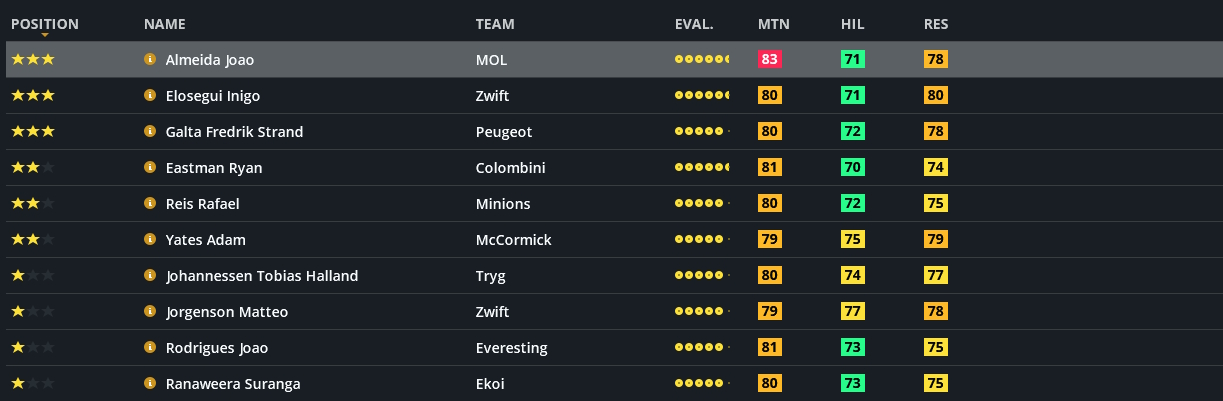Sort by the MTN column header

(x=772, y=24)
